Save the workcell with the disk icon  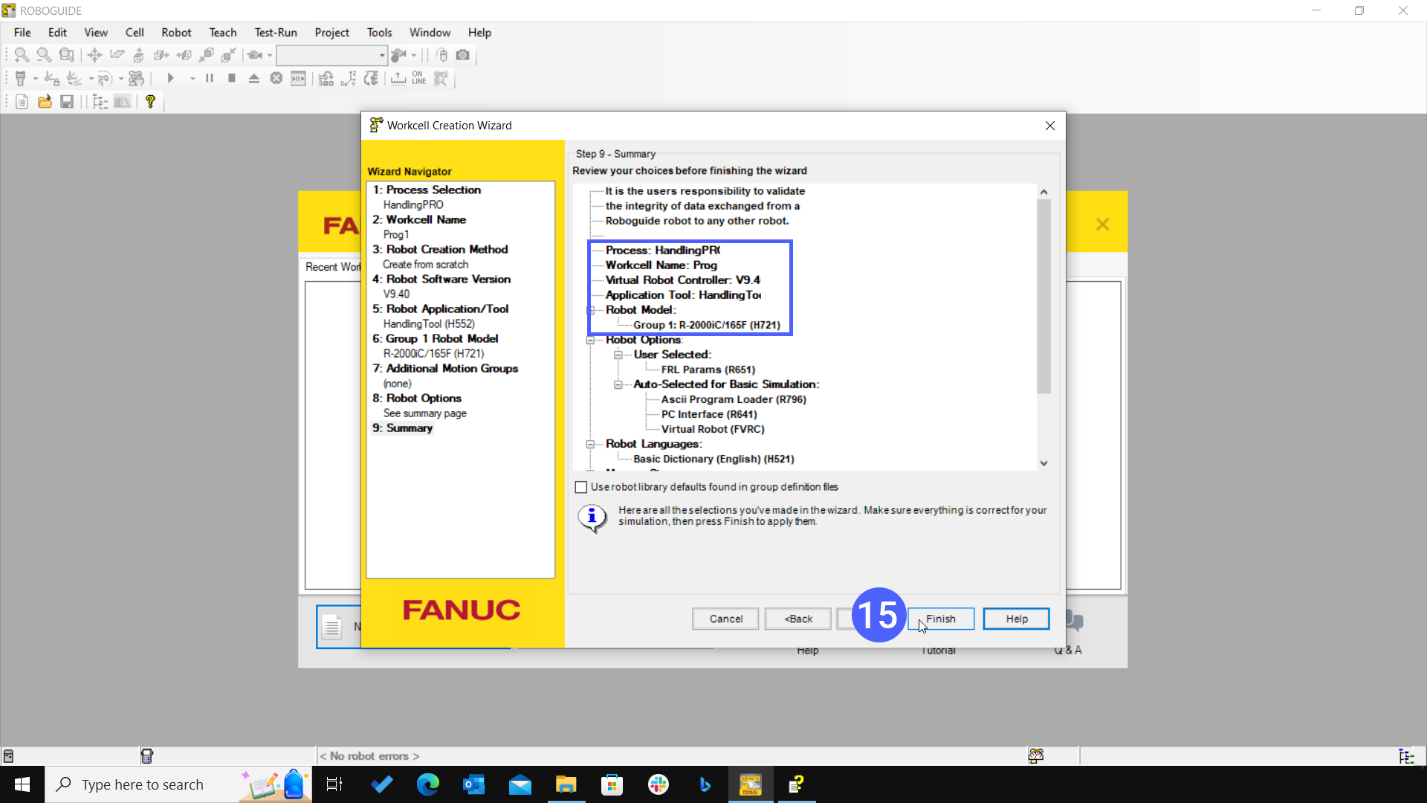tap(65, 101)
